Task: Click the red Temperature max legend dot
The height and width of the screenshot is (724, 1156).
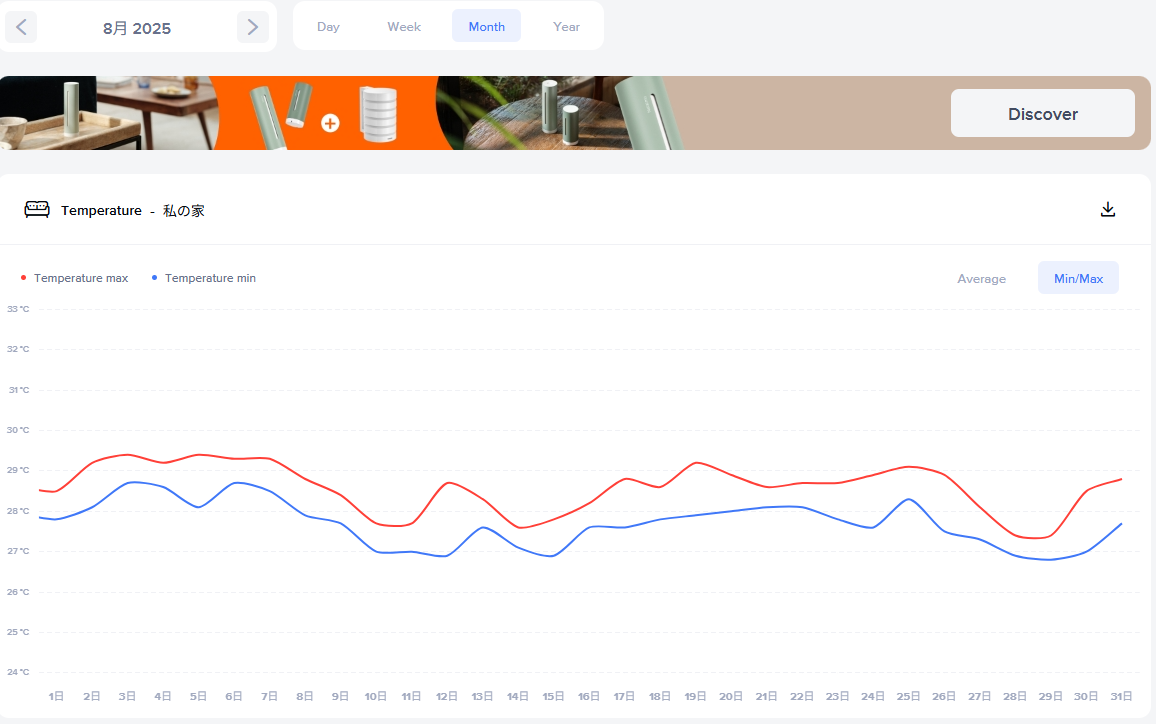Action: pos(24,278)
